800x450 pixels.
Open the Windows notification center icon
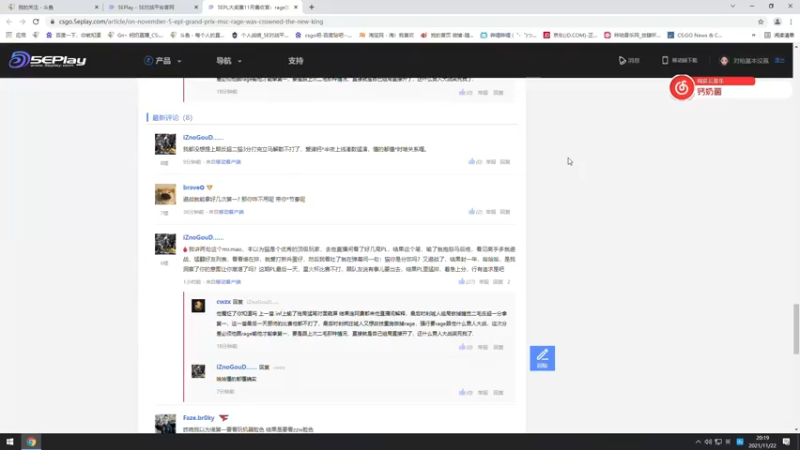click(x=786, y=442)
